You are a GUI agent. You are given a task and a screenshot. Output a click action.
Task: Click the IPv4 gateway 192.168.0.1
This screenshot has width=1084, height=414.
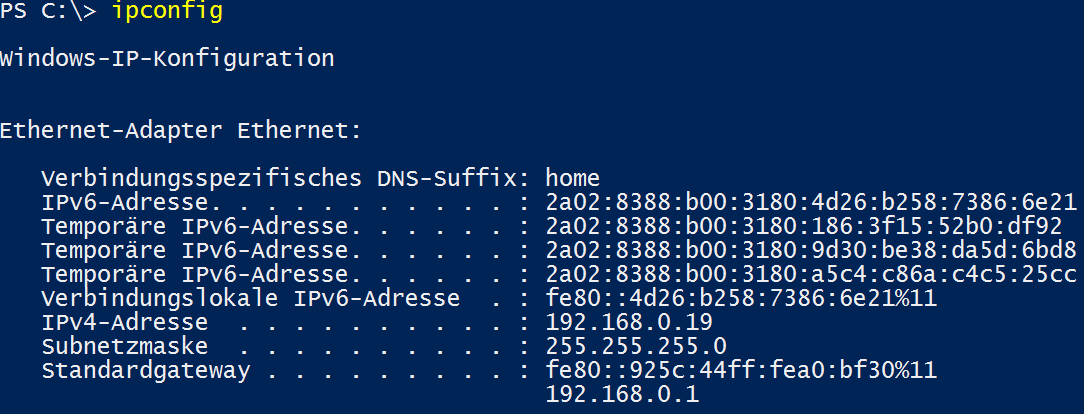pyautogui.click(x=622, y=395)
